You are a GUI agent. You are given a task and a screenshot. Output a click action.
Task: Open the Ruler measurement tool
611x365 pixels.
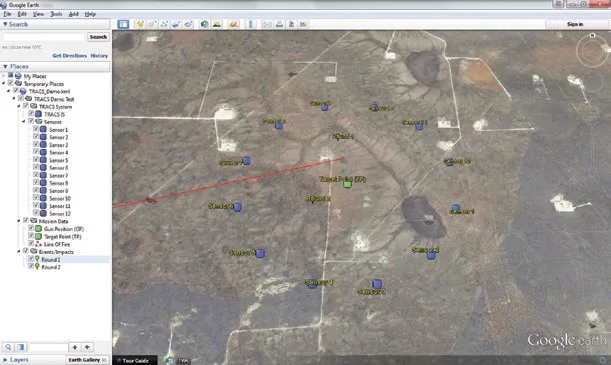251,24
